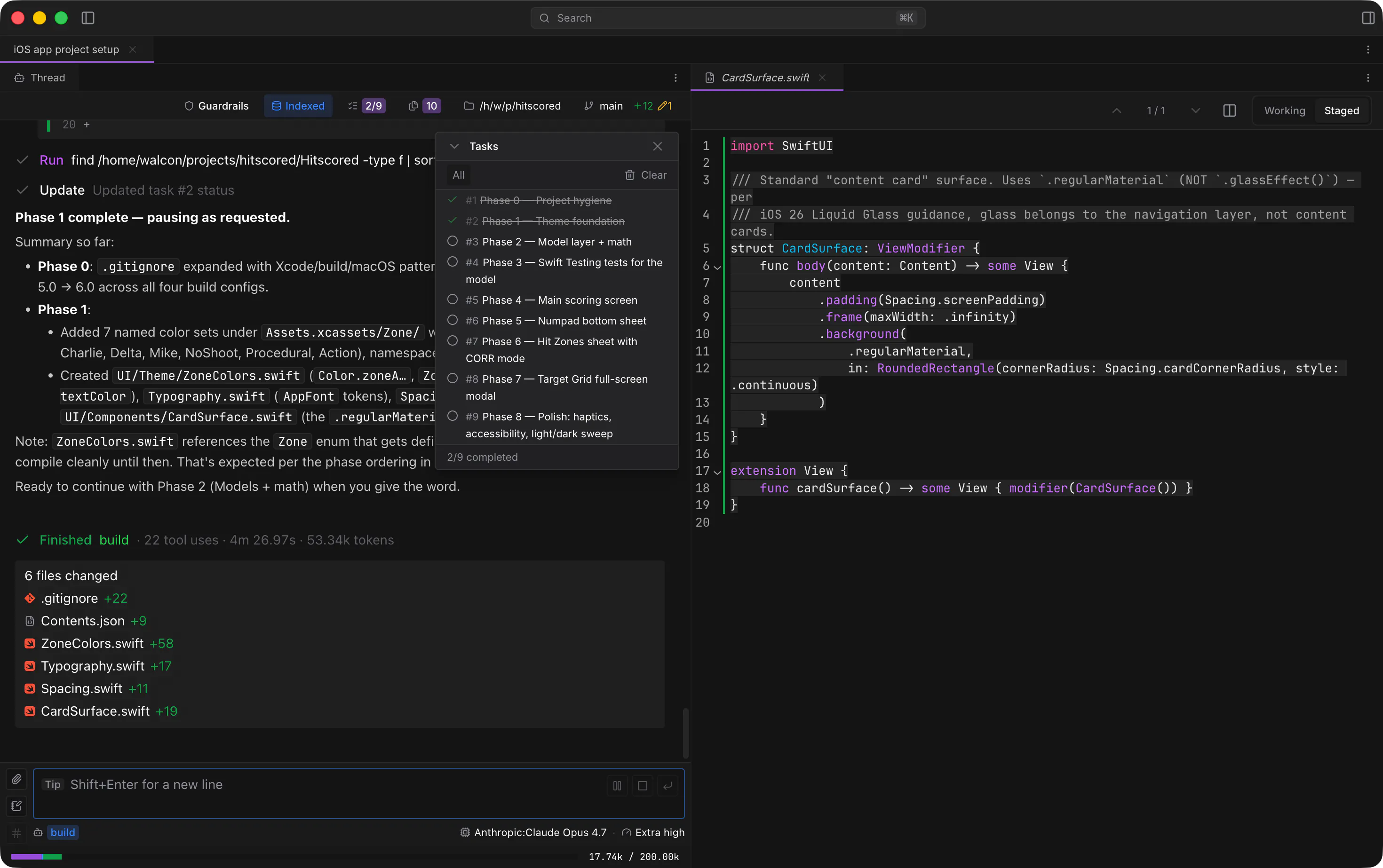The image size is (1383, 868).
Task: Click the 17.74k / 200.00k token count
Action: 634,857
